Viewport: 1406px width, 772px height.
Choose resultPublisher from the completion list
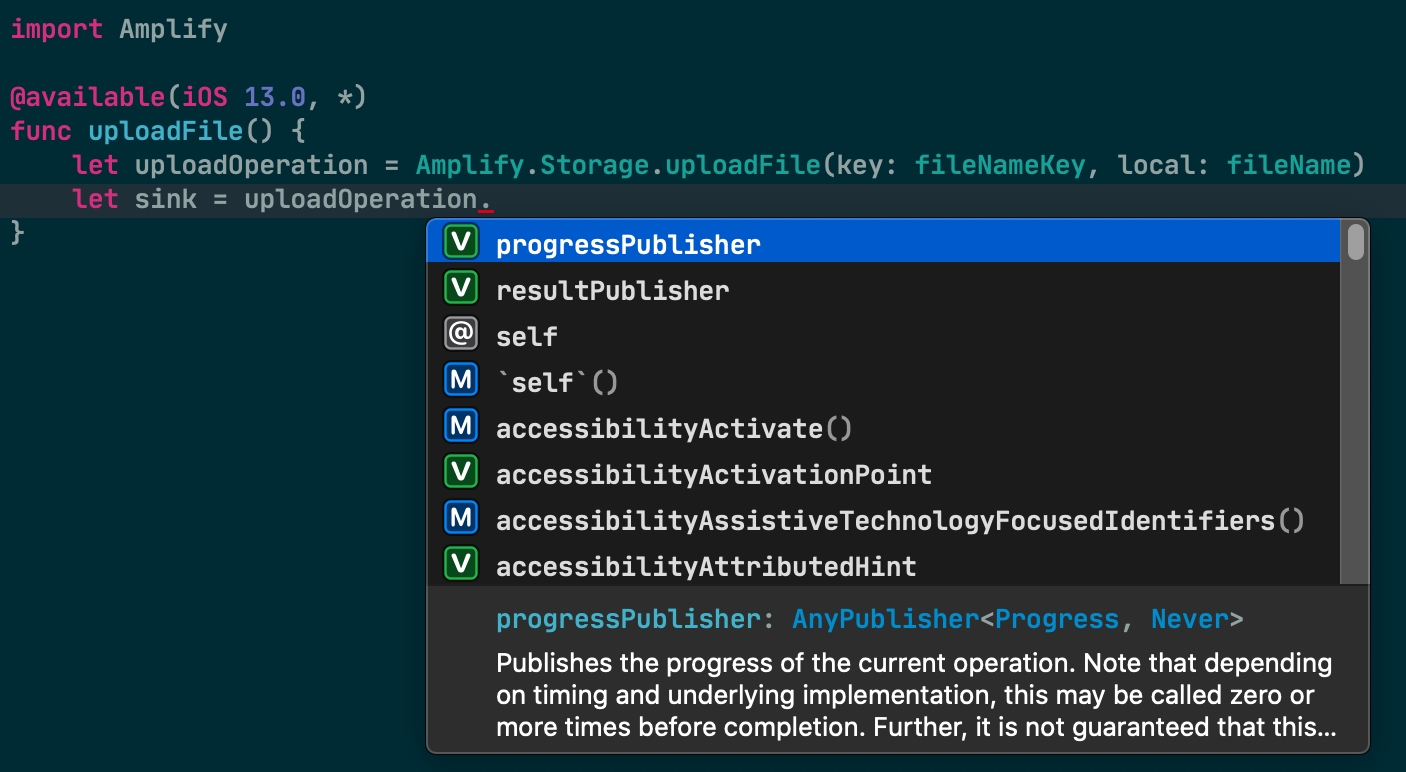pyautogui.click(x=883, y=290)
